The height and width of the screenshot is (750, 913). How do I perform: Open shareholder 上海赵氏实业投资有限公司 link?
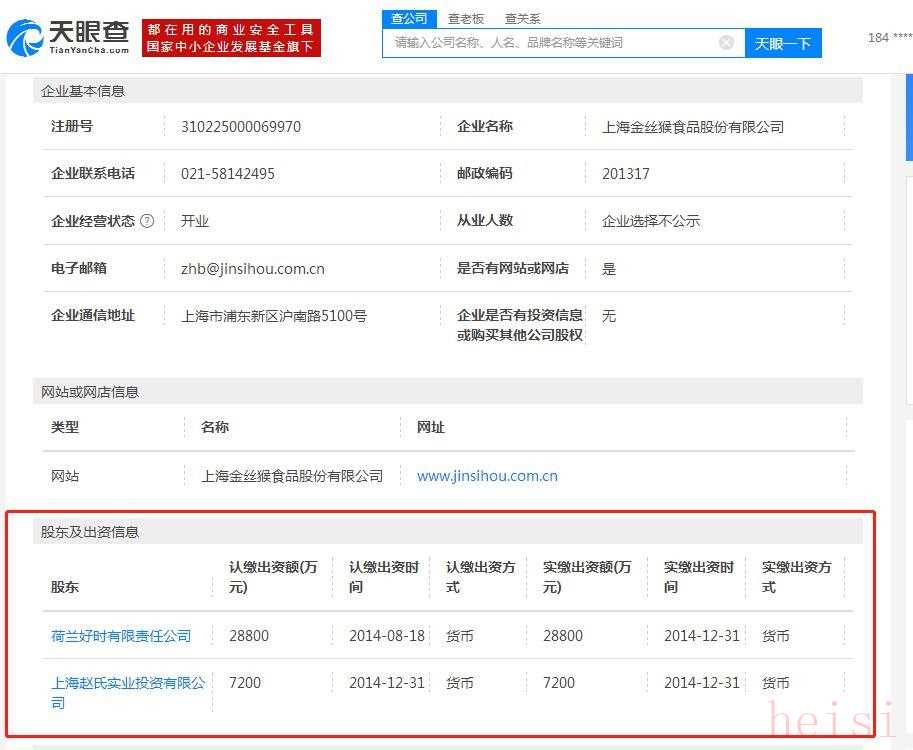128,692
